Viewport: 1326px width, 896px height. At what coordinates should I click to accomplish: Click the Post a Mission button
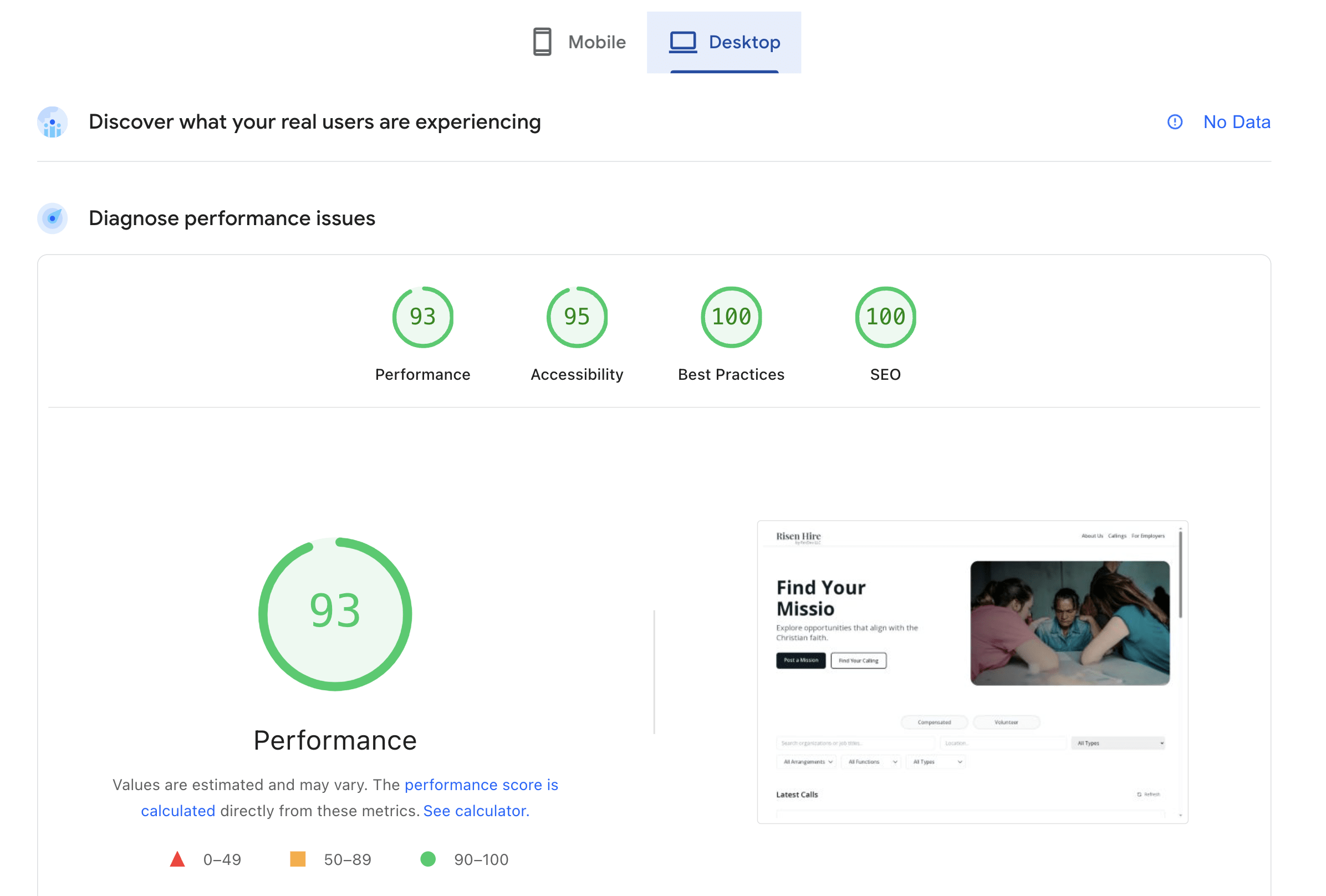pos(800,660)
